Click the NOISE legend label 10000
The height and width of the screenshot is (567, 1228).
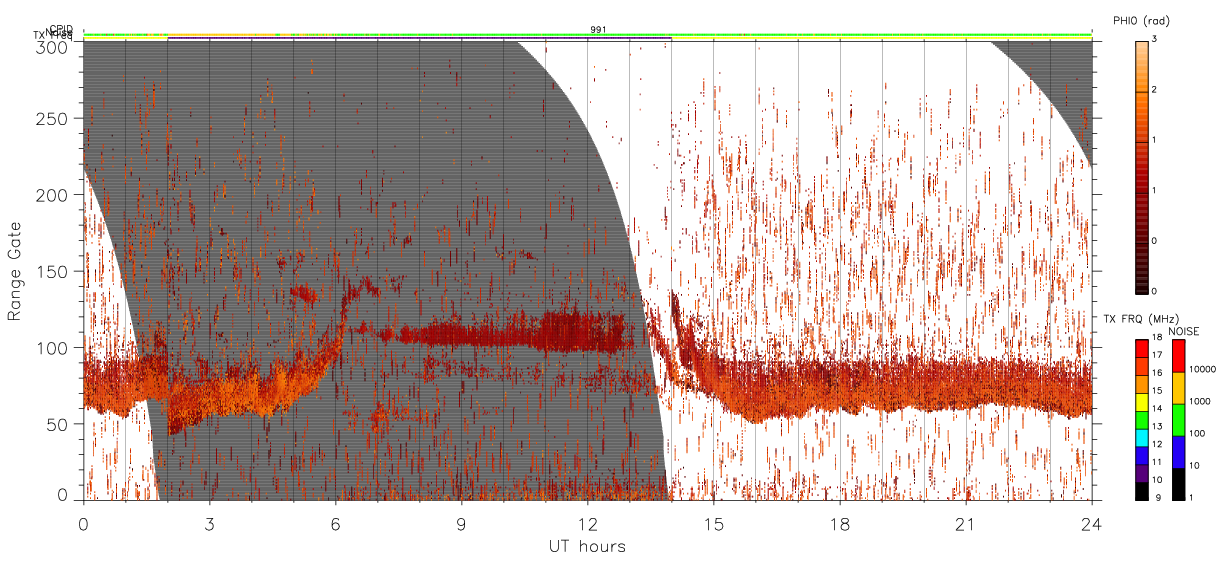click(1202, 370)
